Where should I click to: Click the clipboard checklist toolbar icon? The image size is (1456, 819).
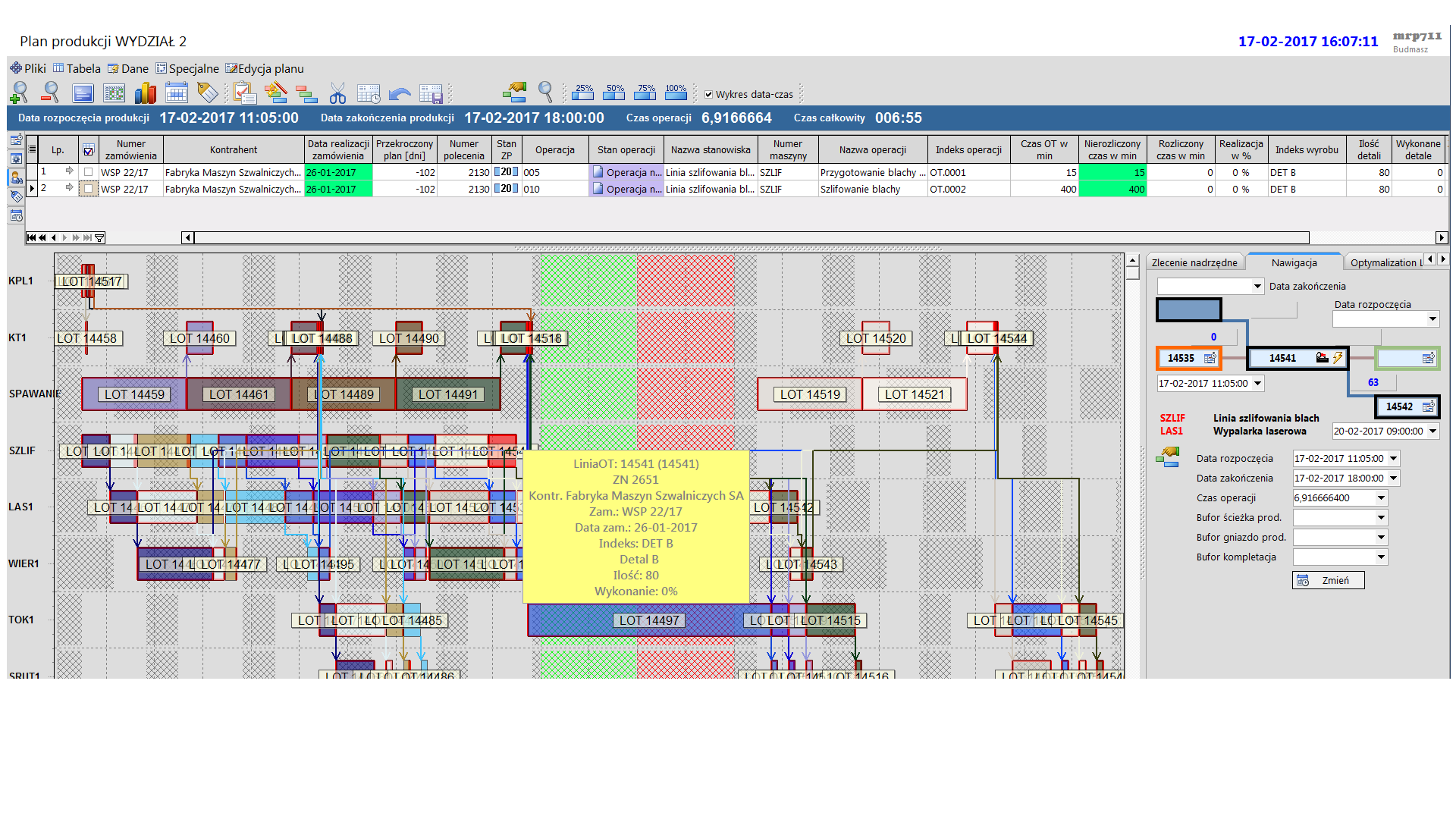[244, 93]
